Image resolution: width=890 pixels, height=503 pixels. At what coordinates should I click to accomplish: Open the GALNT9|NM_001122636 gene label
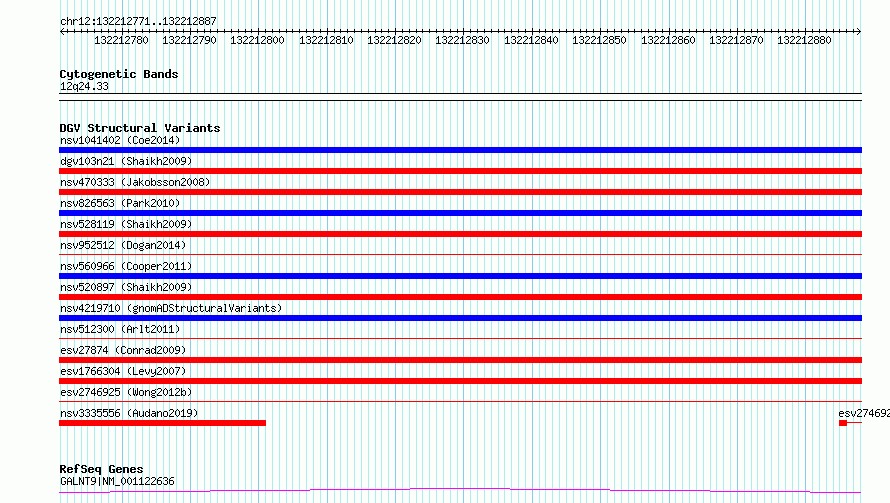[117, 481]
